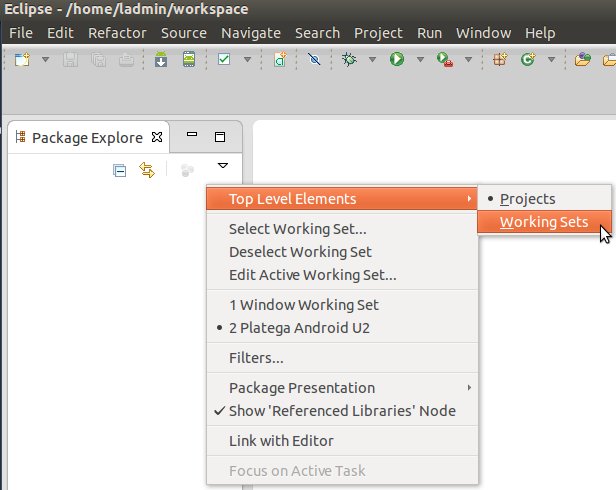Open the Filters... dialog entry
Viewport: 616px width, 490px height.
tap(342, 358)
